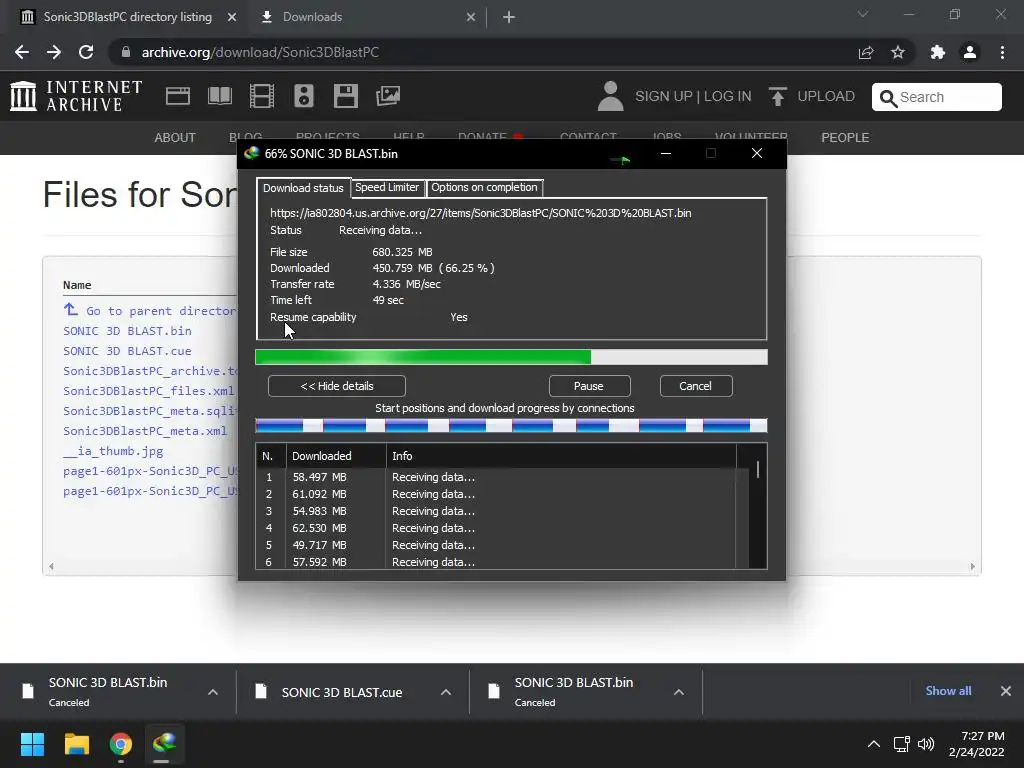The image size is (1024, 768).
Task: Expand SONIC 3D BLAST.cue download options
Action: point(446,692)
